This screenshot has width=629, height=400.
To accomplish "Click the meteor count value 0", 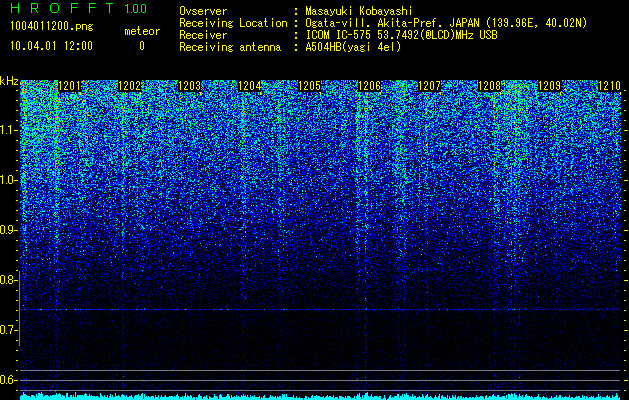I will [x=142, y=46].
